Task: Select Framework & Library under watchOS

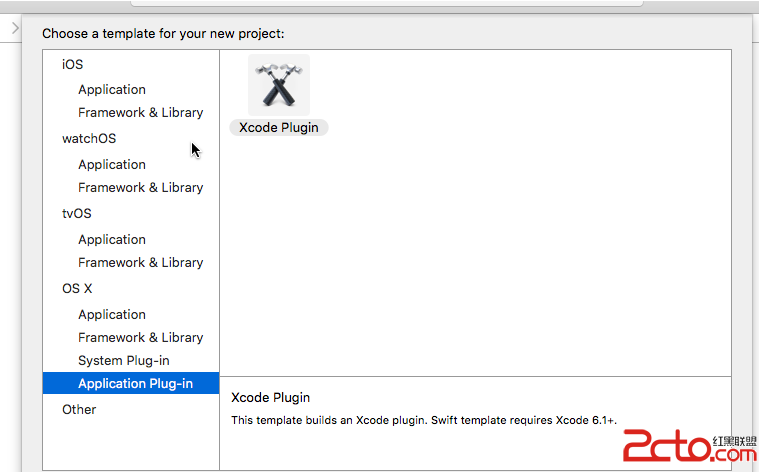Action: coord(141,188)
